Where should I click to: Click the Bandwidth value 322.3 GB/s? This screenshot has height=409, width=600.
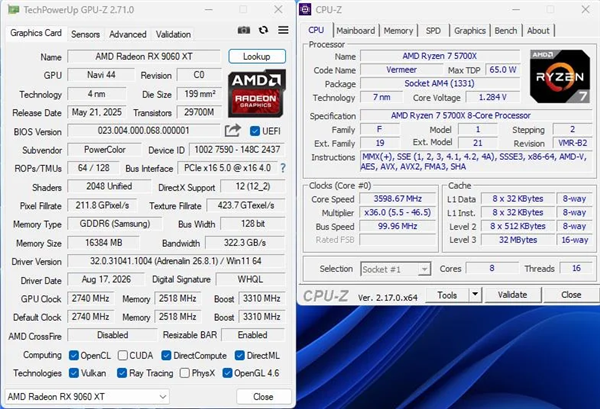click(245, 243)
